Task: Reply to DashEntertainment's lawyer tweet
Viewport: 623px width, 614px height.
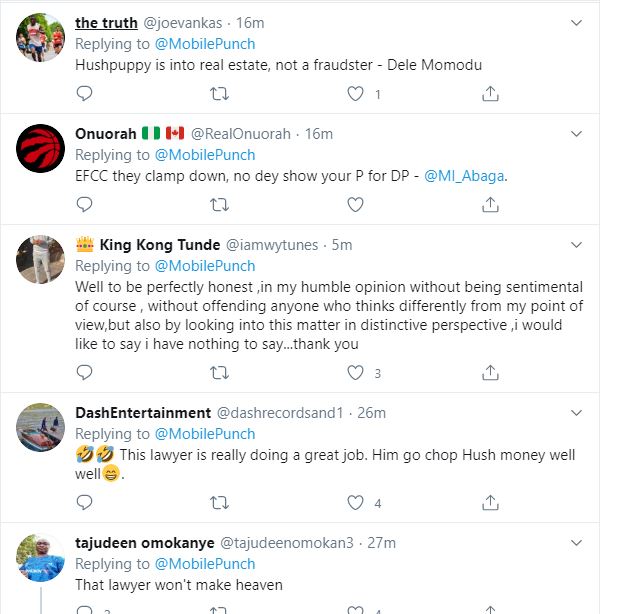Action: 85,502
